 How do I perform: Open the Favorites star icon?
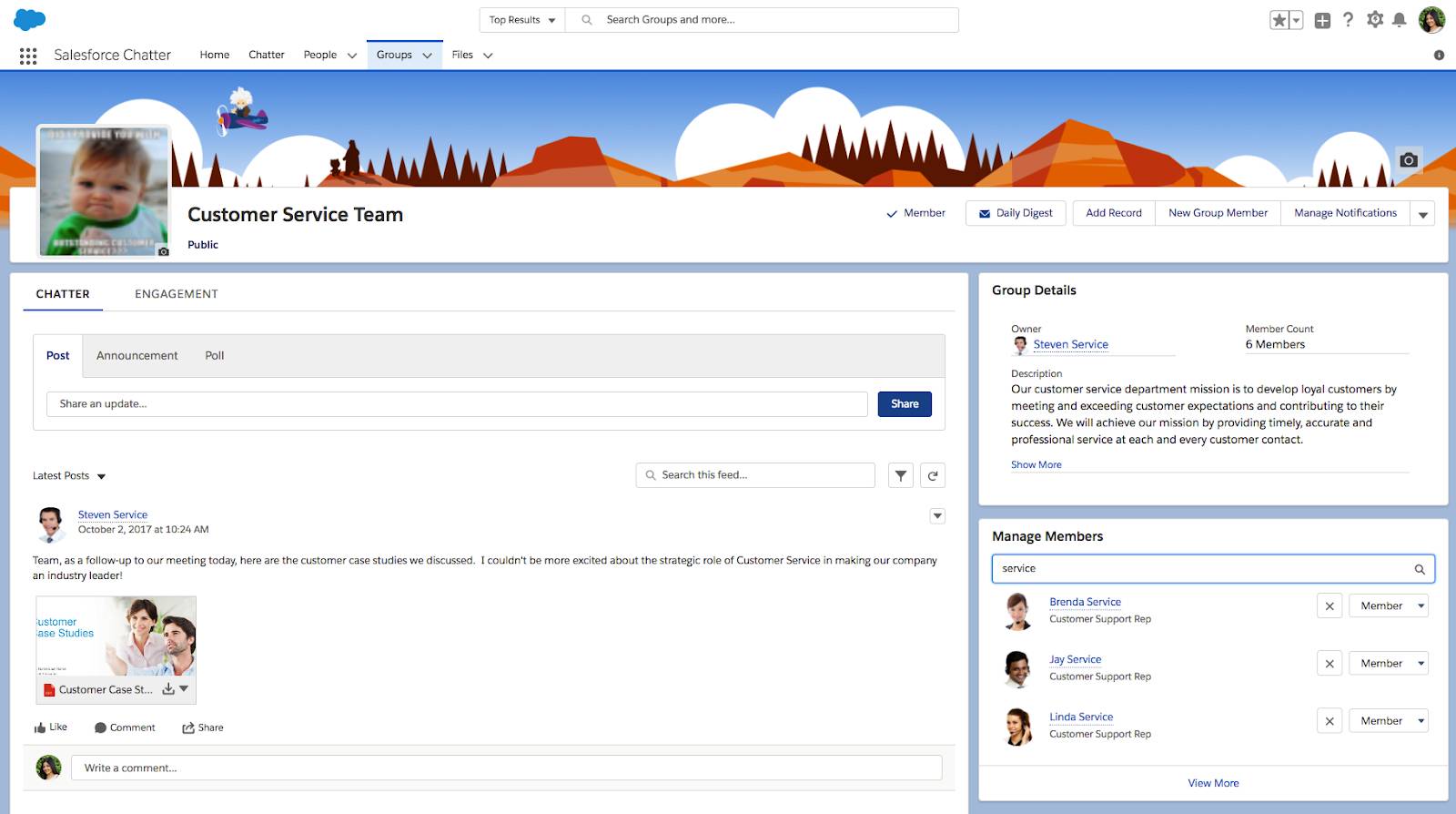click(1279, 20)
